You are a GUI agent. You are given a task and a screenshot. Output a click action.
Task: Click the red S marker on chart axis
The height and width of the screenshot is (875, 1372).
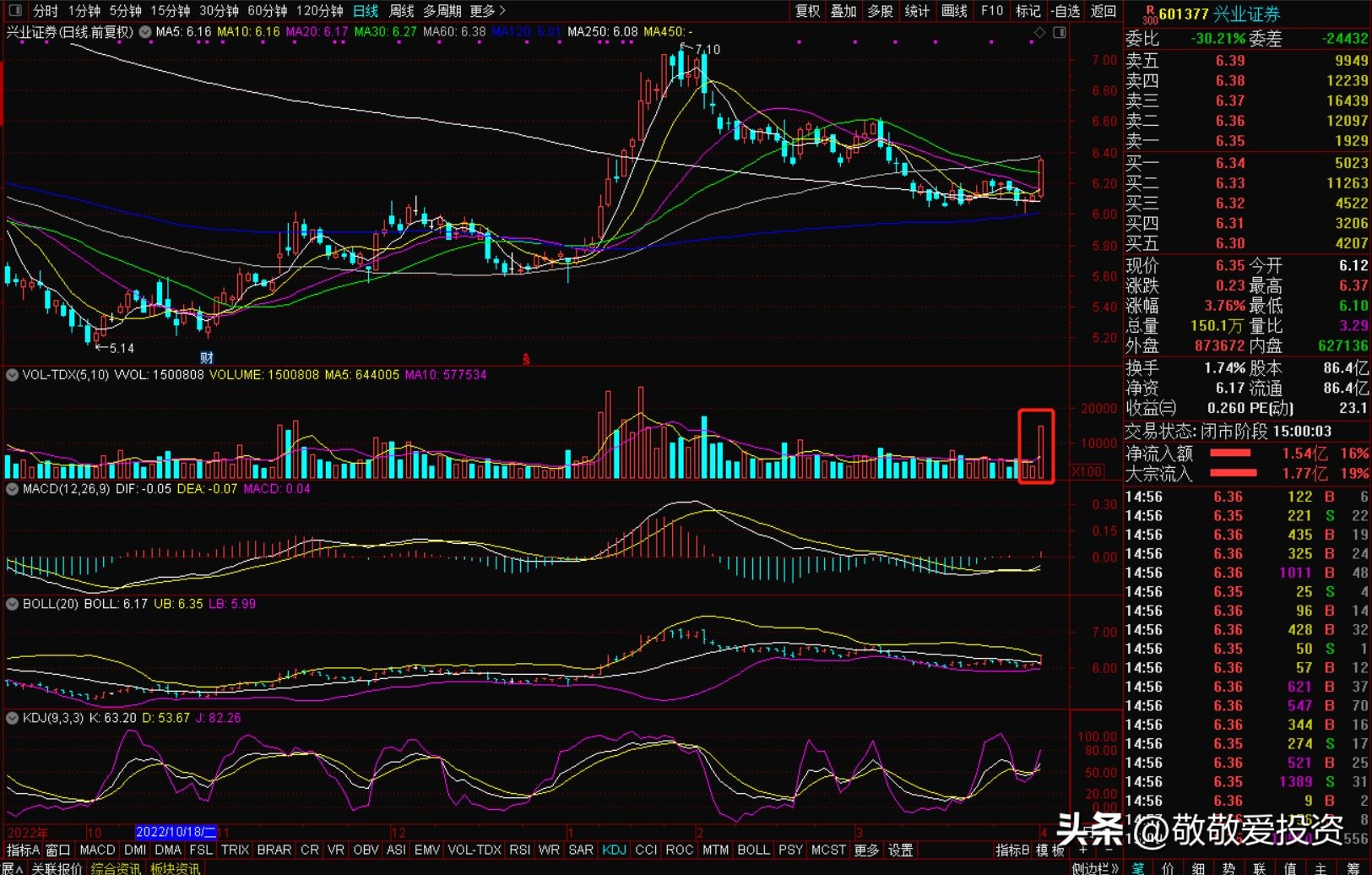(525, 359)
